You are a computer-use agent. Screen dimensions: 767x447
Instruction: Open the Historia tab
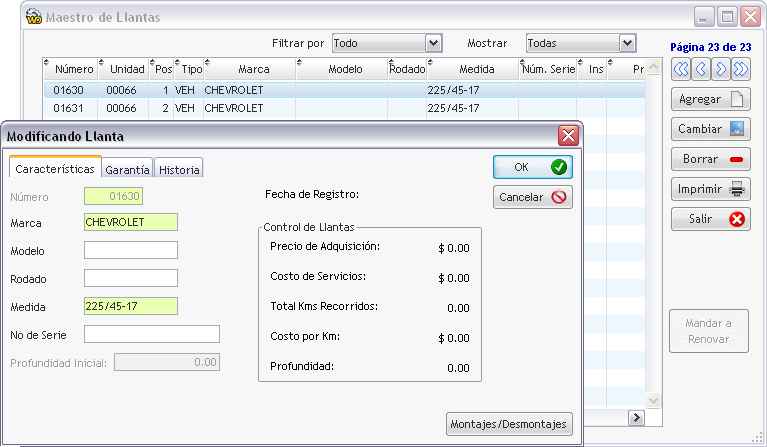[179, 169]
